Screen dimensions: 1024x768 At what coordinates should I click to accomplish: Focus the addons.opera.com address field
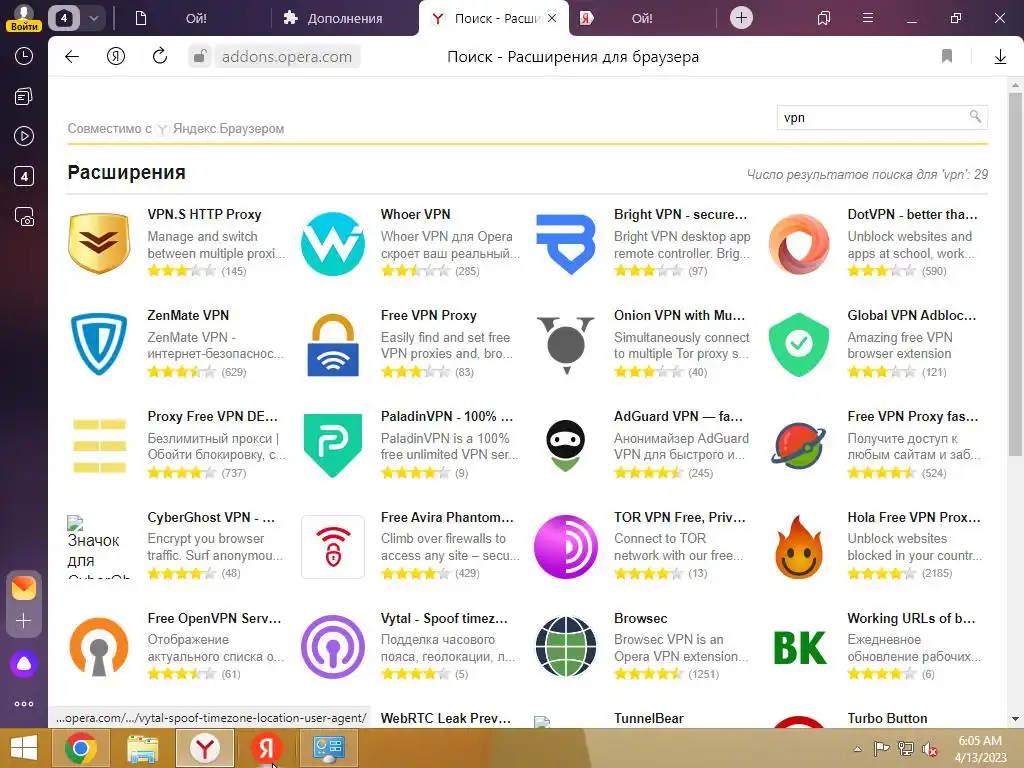point(287,57)
